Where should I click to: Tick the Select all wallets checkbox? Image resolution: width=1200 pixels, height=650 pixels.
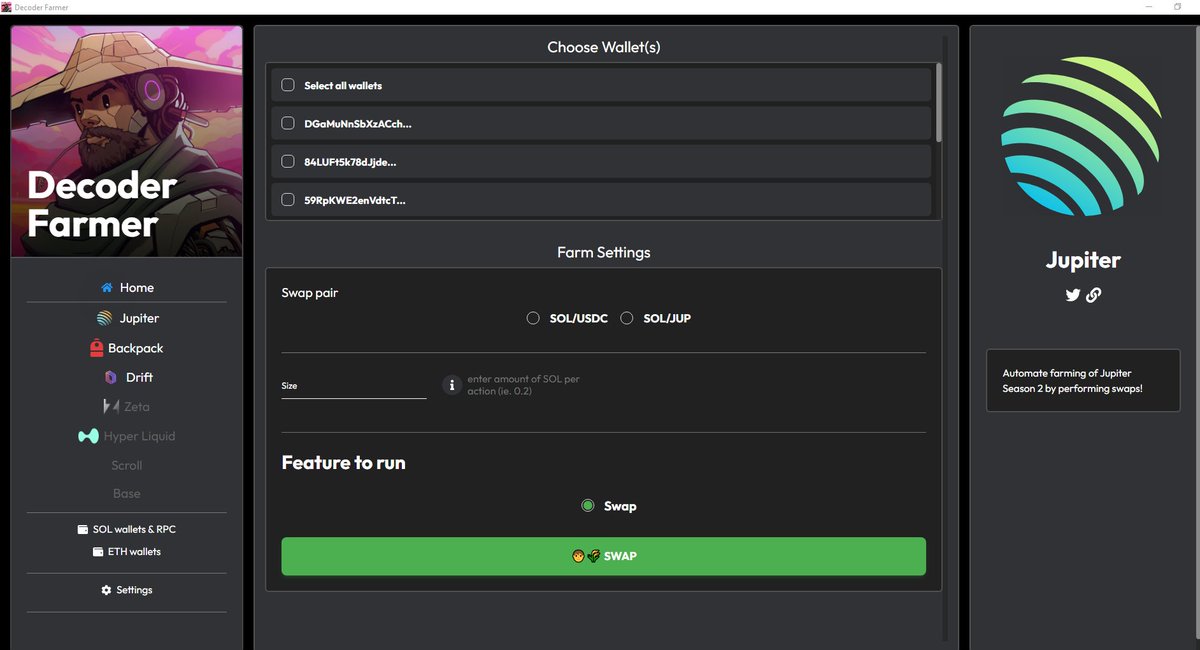tap(288, 85)
